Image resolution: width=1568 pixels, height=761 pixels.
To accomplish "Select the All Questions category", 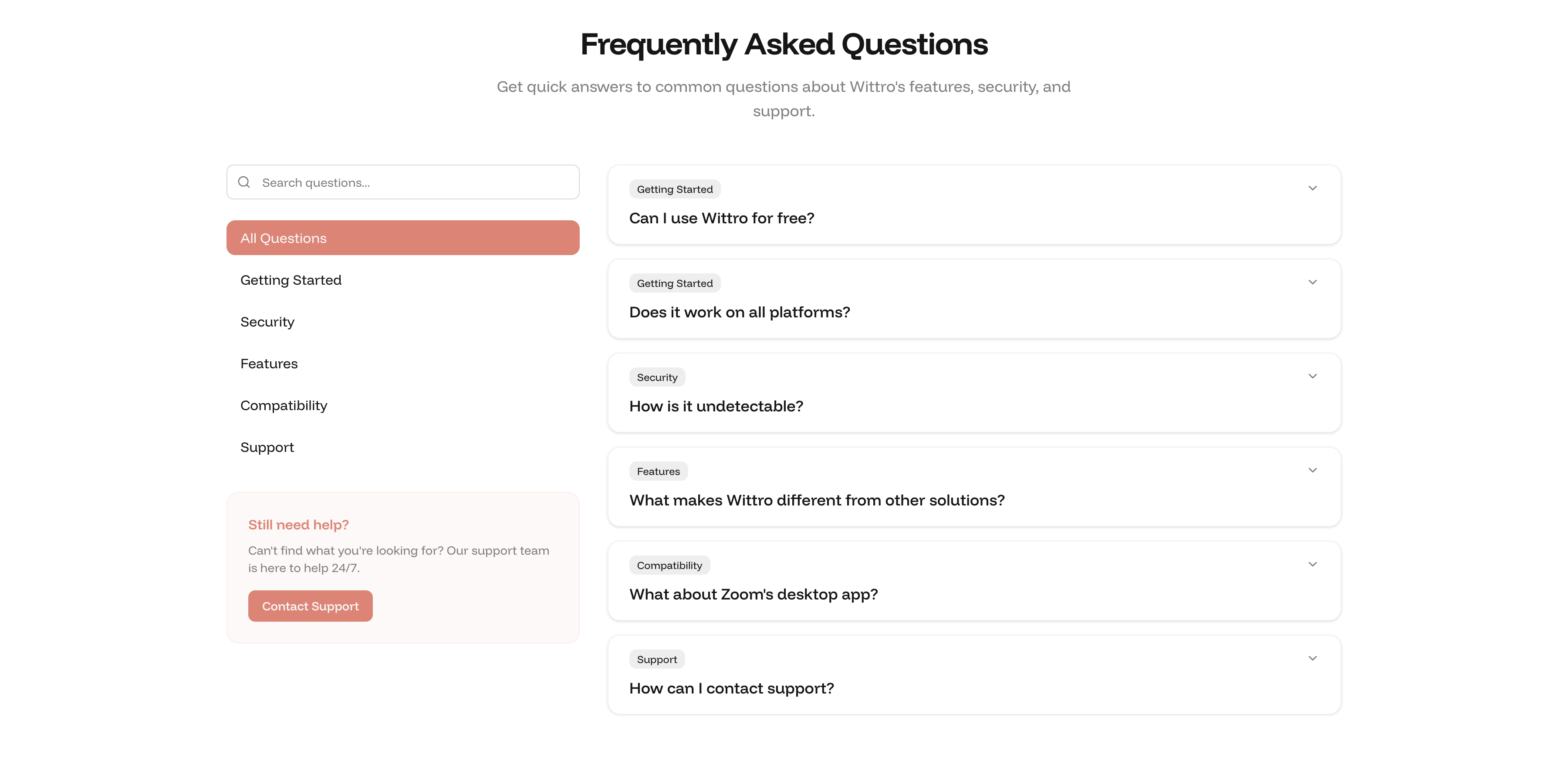I will 402,238.
